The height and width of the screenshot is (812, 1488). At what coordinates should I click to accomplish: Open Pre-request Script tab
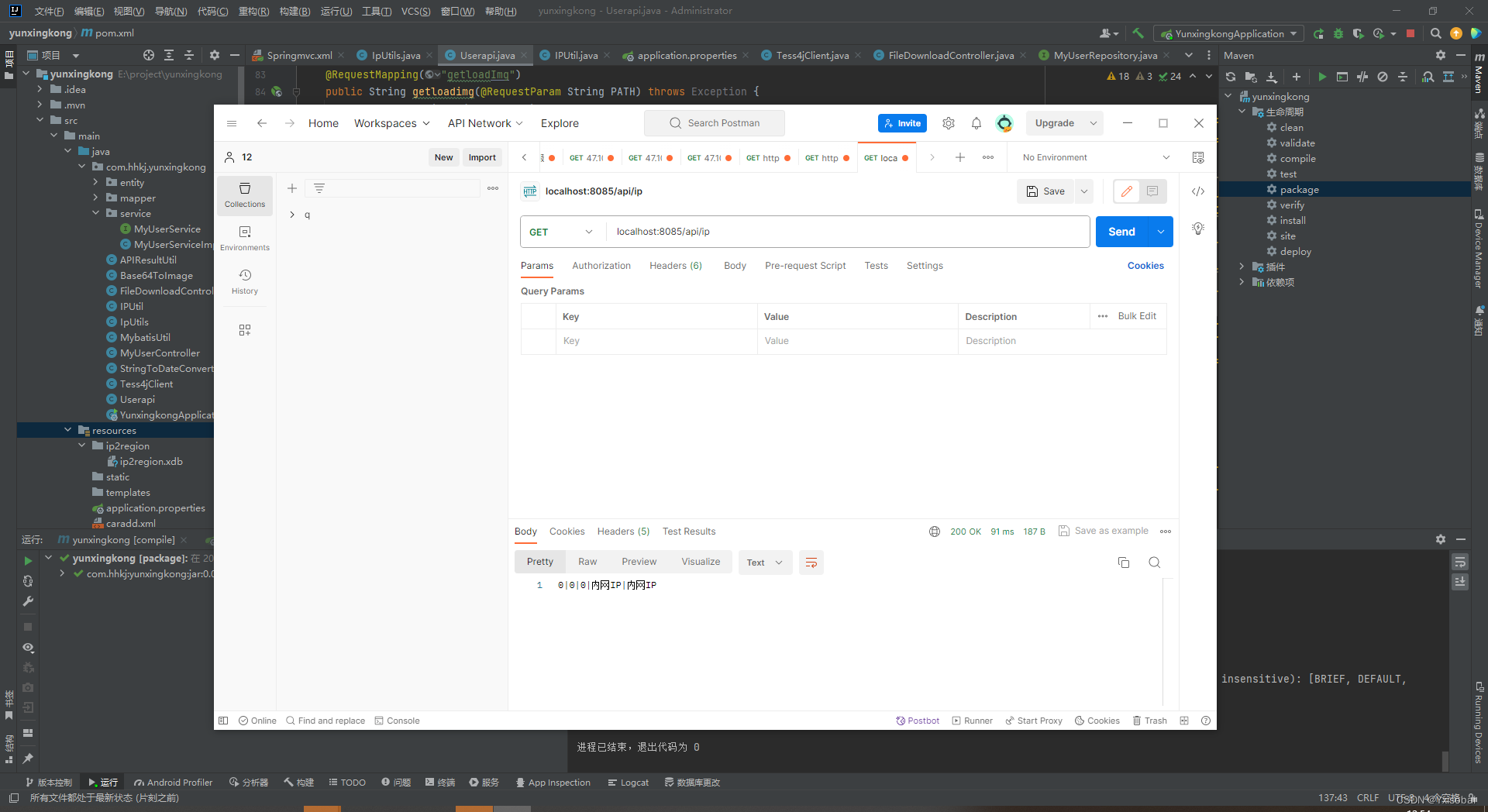pos(805,266)
